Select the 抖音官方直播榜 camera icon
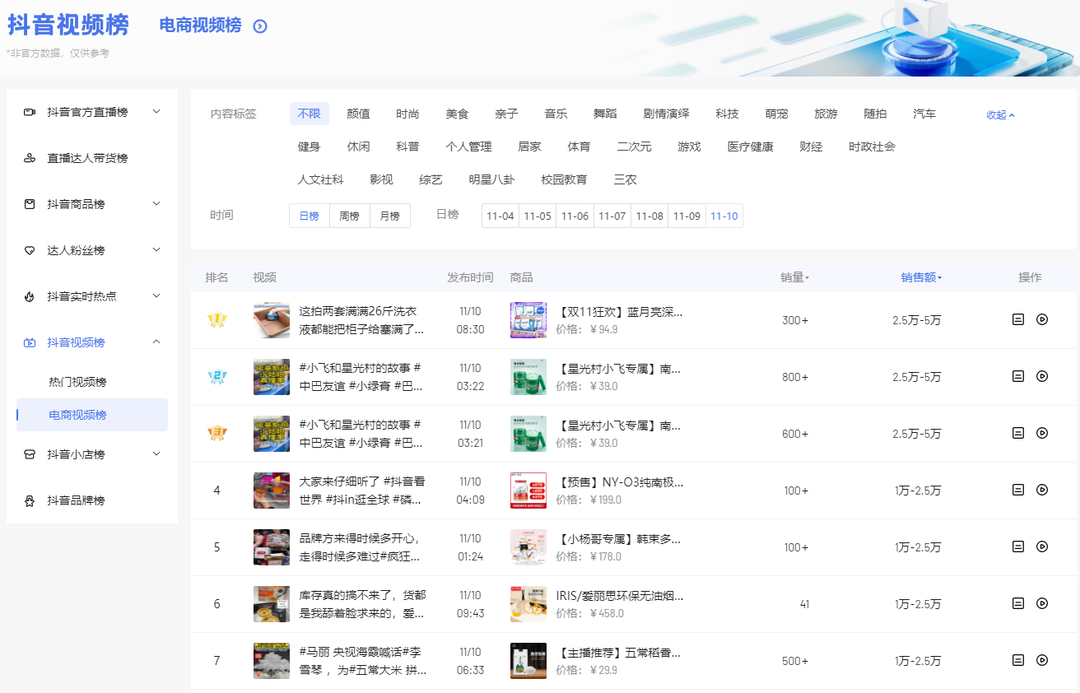The image size is (1080, 693). 29,111
